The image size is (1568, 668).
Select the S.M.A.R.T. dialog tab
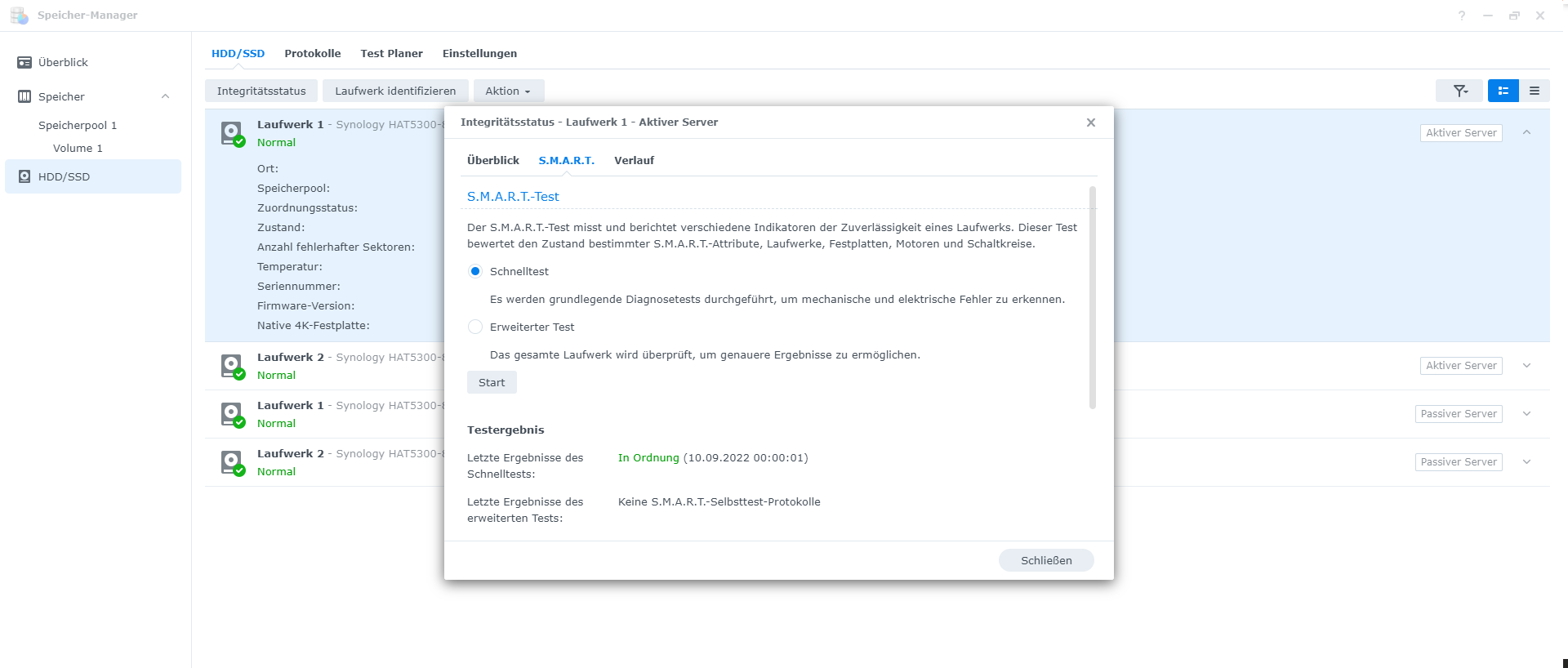567,160
